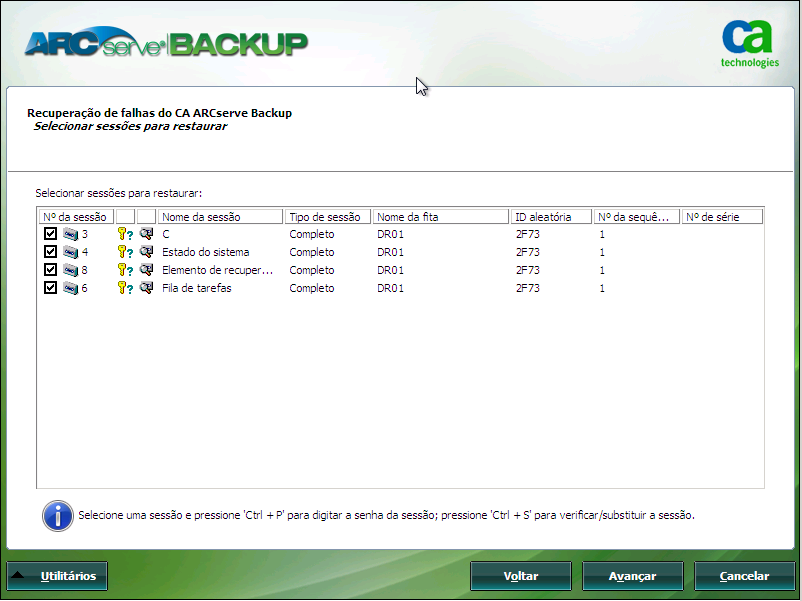Click the Cancelar button
This screenshot has width=802, height=601.
coord(745,576)
